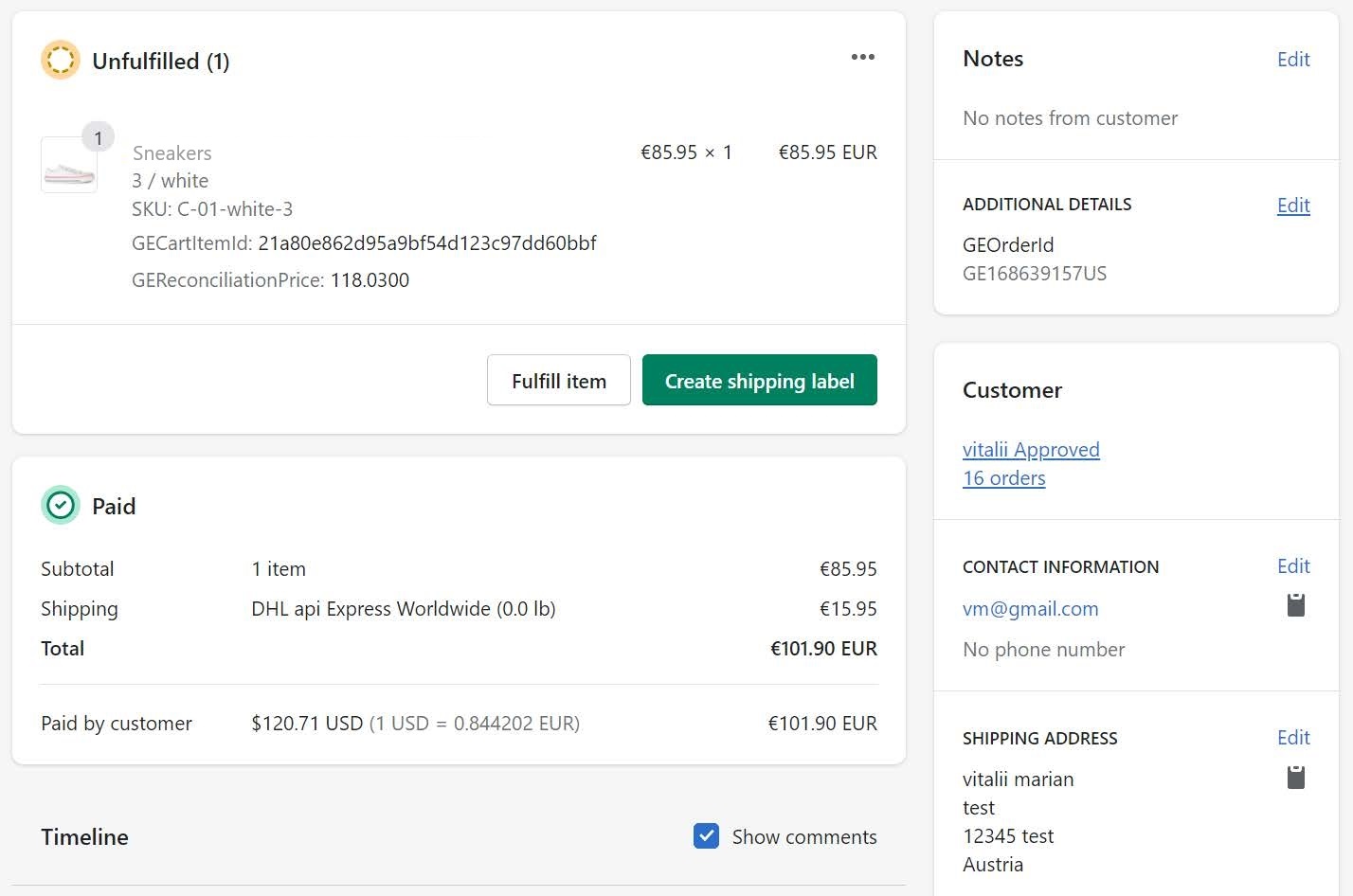
Task: Open the three-dot menu on Unfulfilled card
Action: point(862,58)
